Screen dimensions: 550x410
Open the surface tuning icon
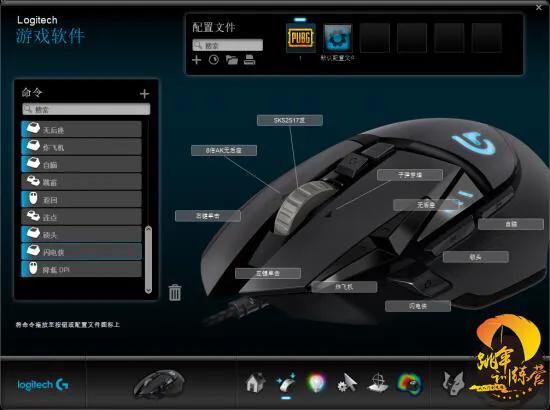coord(378,383)
